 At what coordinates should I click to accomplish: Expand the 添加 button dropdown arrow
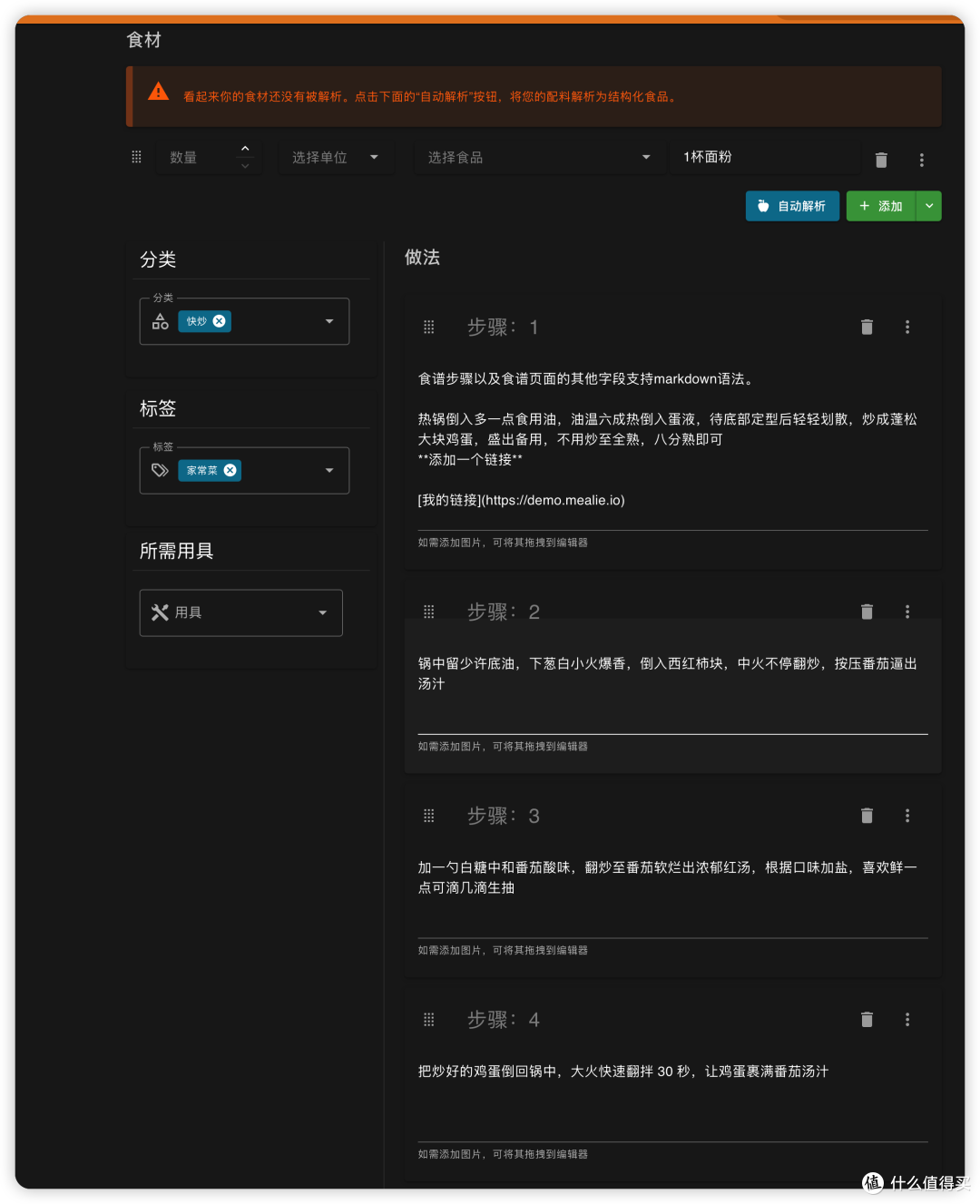pyautogui.click(x=929, y=206)
